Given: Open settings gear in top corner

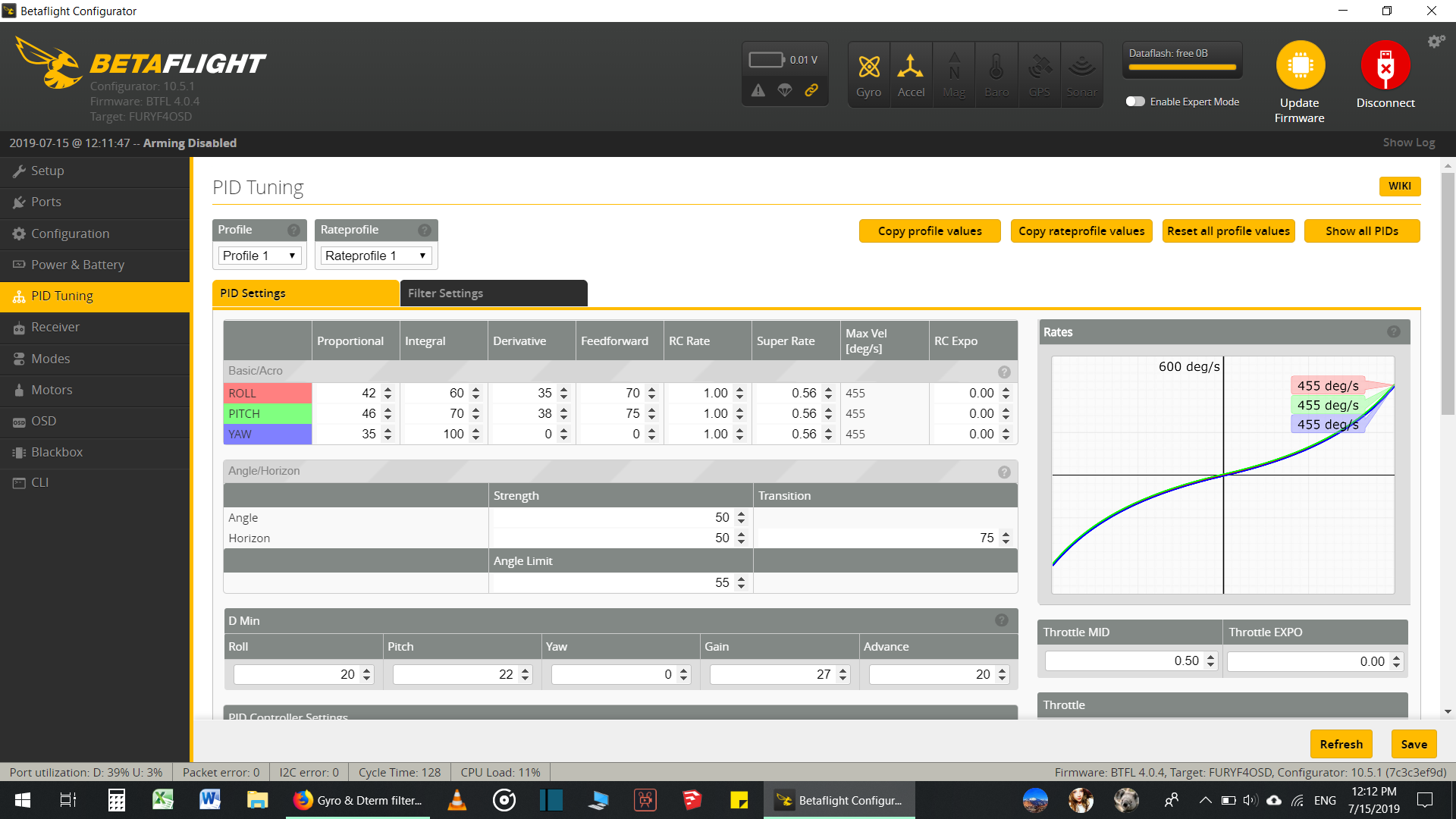Looking at the screenshot, I should tap(1436, 42).
